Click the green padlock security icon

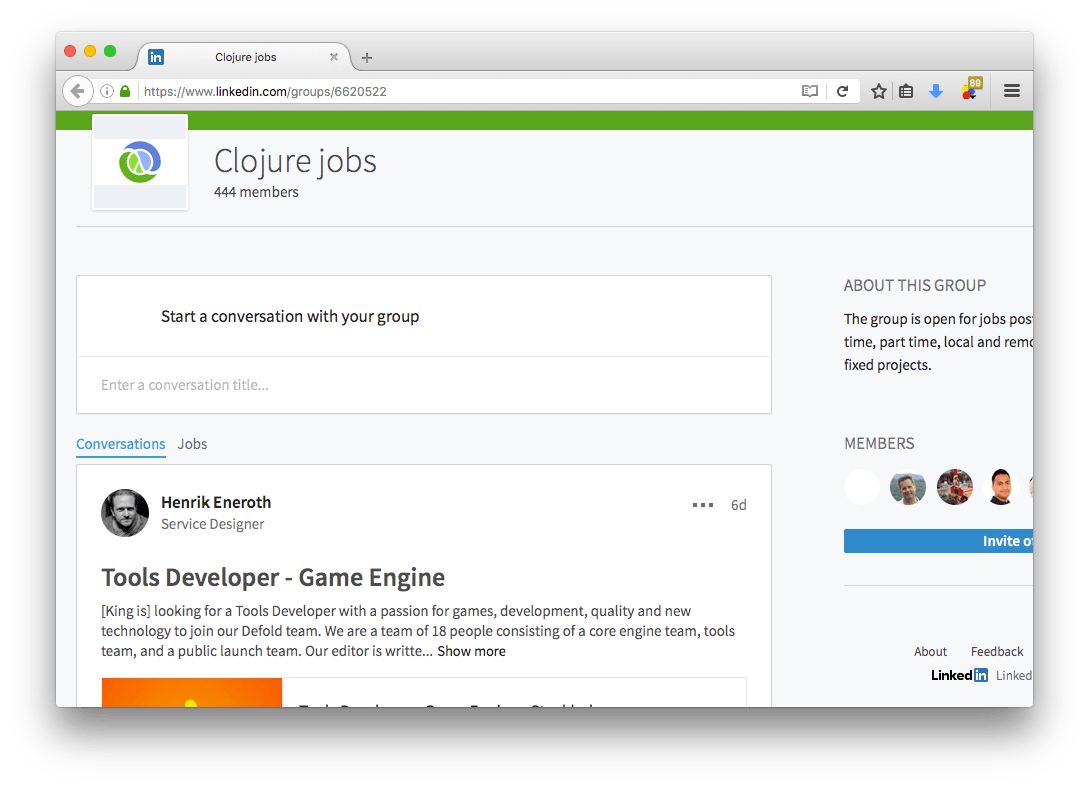coord(125,91)
